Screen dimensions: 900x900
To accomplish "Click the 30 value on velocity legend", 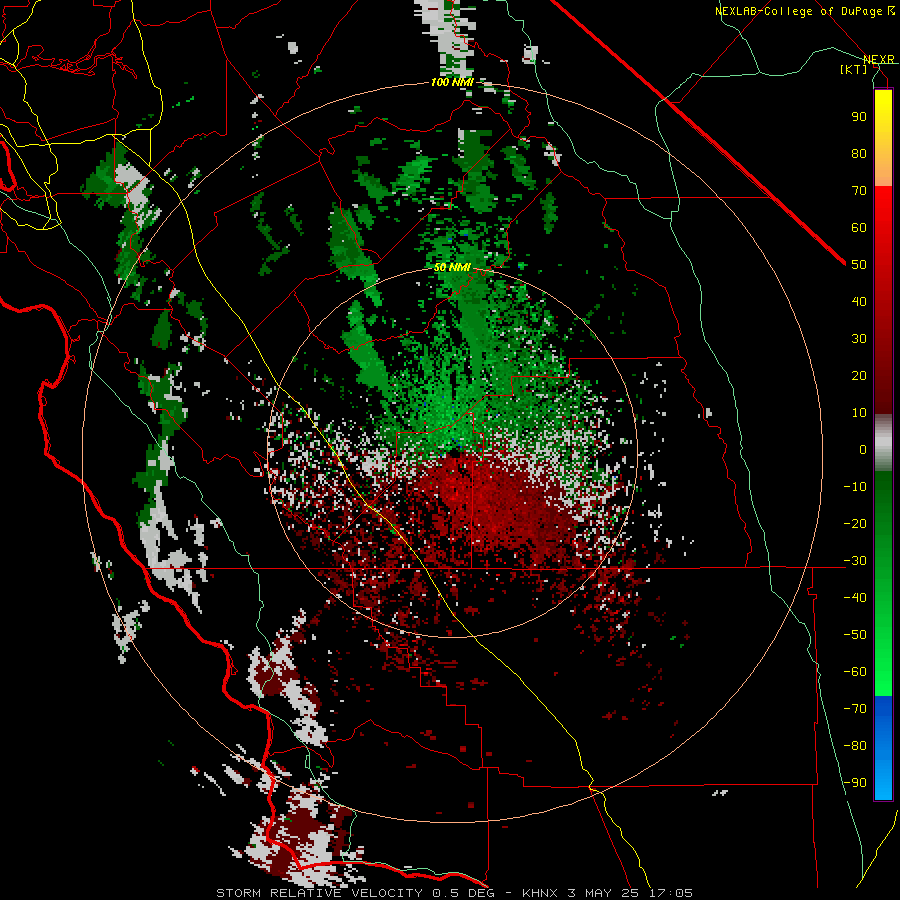I will point(859,339).
